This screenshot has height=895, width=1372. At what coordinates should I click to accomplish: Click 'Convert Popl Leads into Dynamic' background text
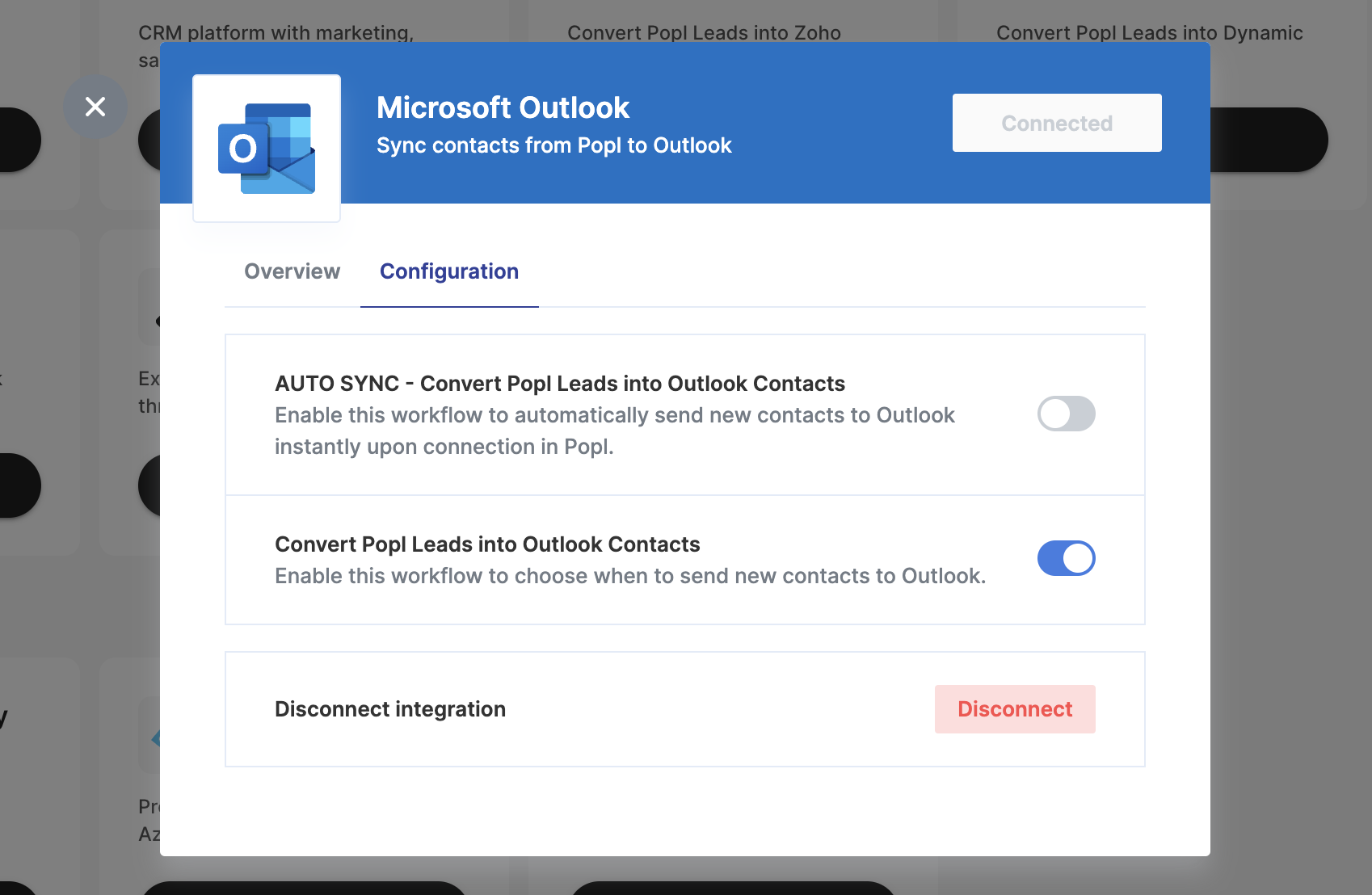tap(1150, 32)
